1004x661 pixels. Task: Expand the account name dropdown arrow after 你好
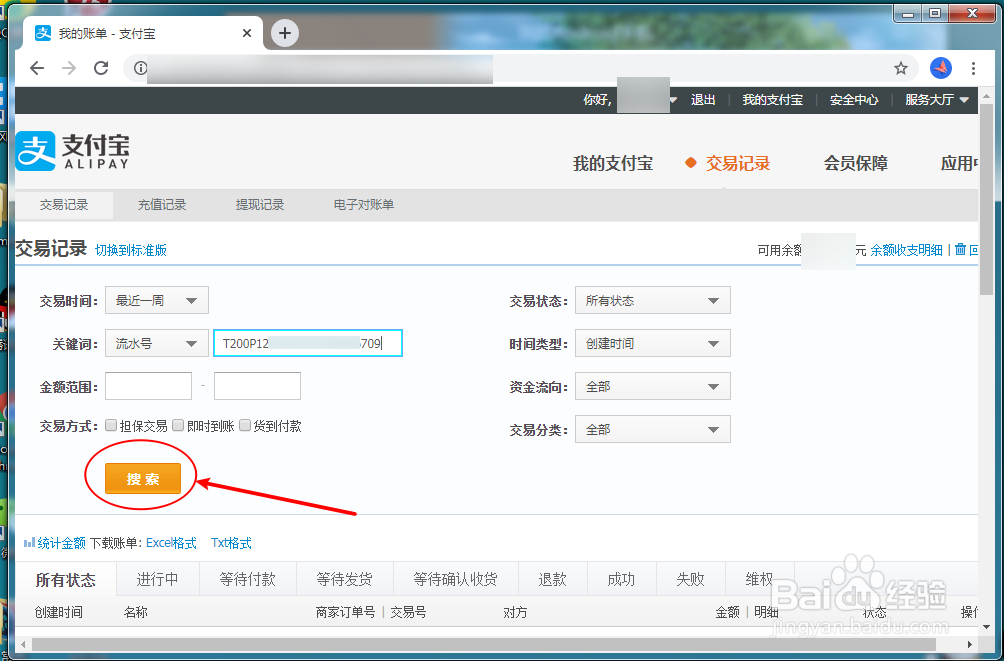pyautogui.click(x=673, y=100)
